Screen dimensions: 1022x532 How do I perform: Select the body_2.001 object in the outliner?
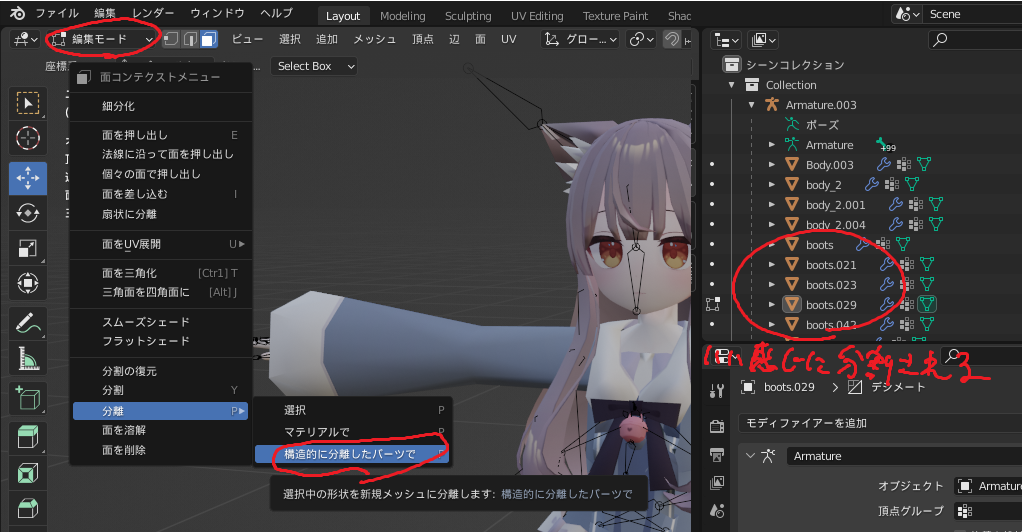pyautogui.click(x=835, y=205)
